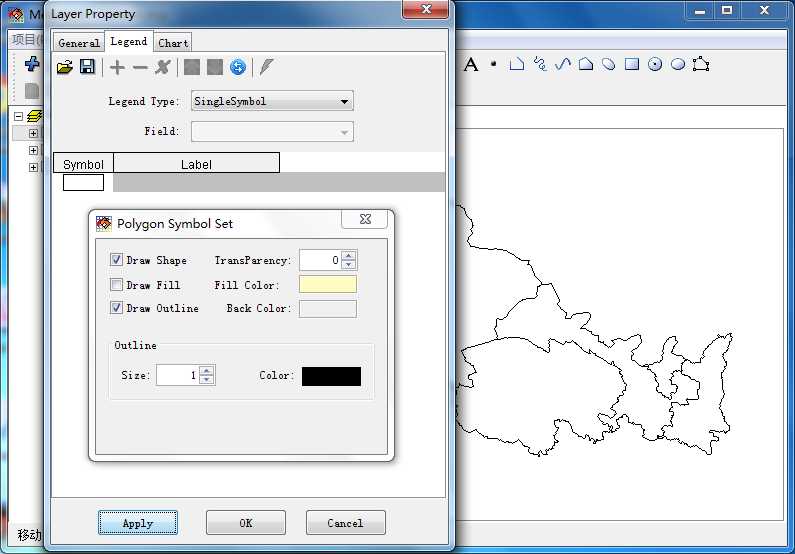Expand the first child tree node
Viewport: 795px width, 554px height.
(33, 133)
